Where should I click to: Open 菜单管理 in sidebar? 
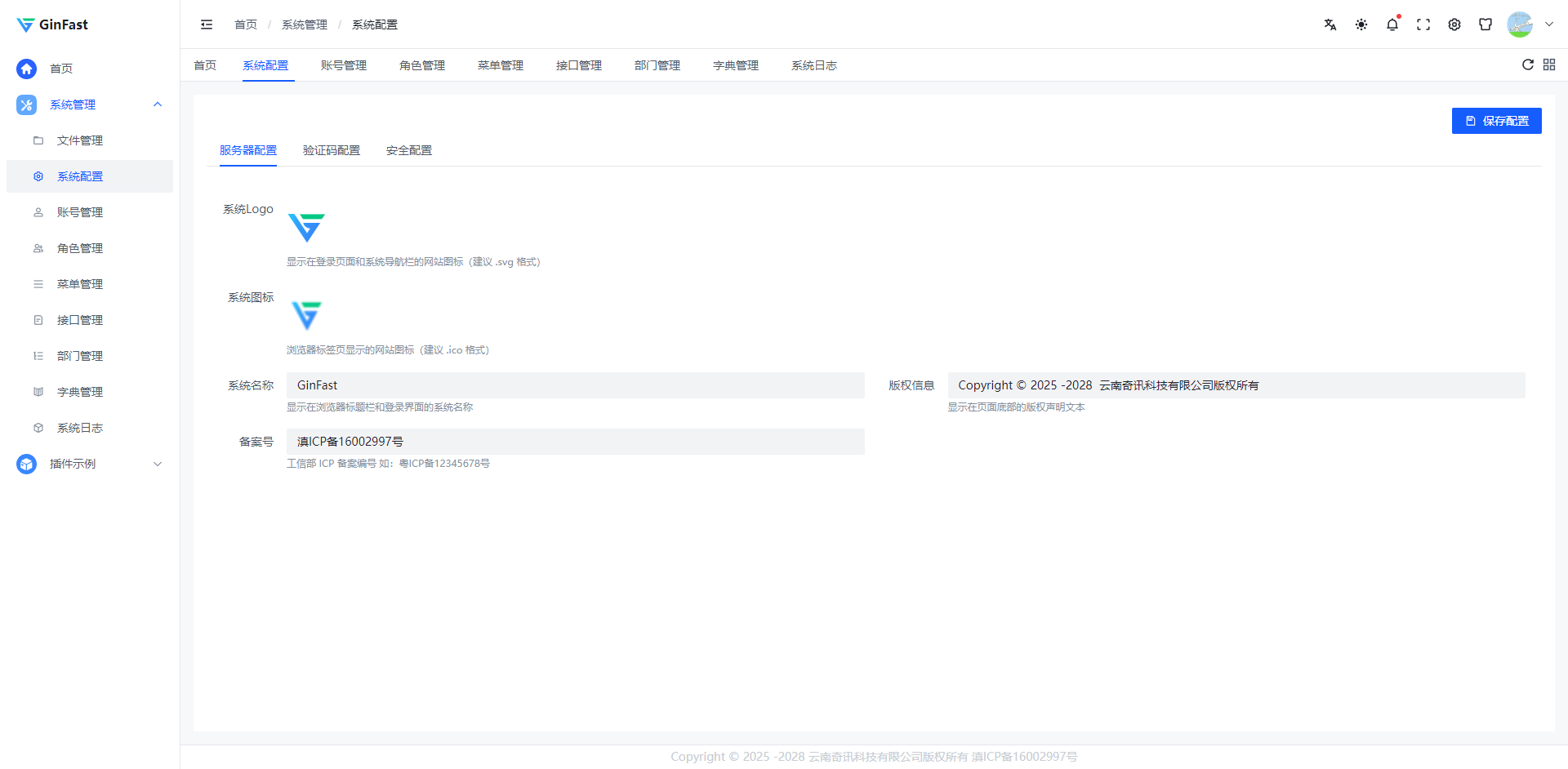click(90, 284)
